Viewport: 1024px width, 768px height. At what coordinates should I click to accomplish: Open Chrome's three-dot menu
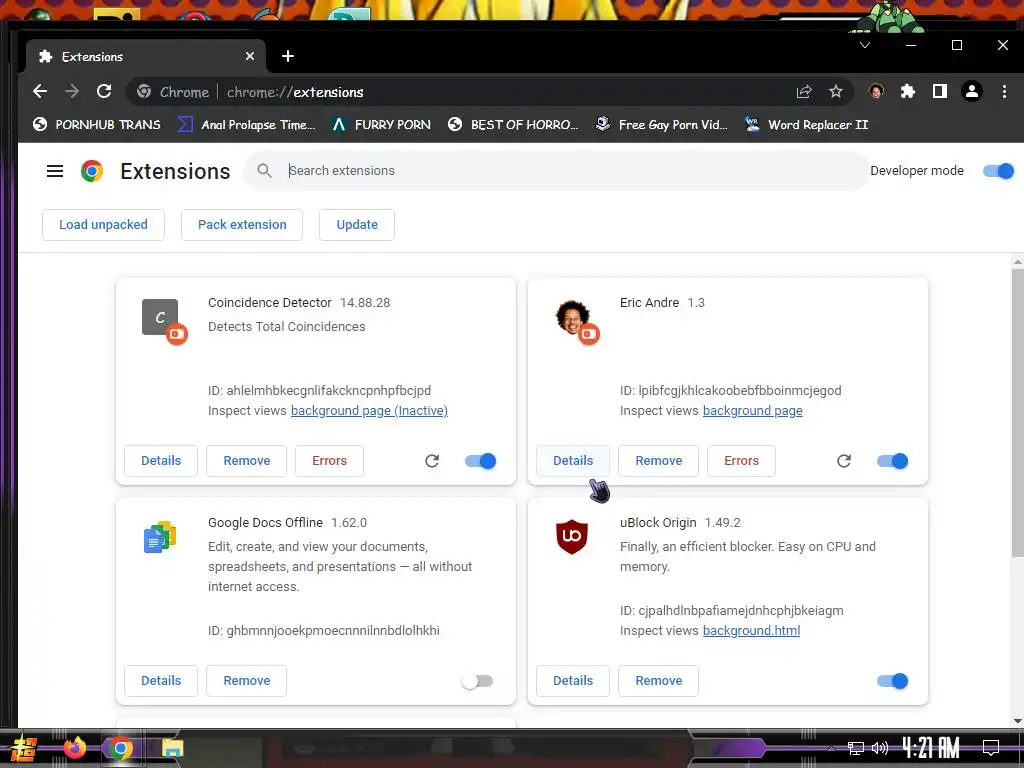click(x=1004, y=91)
